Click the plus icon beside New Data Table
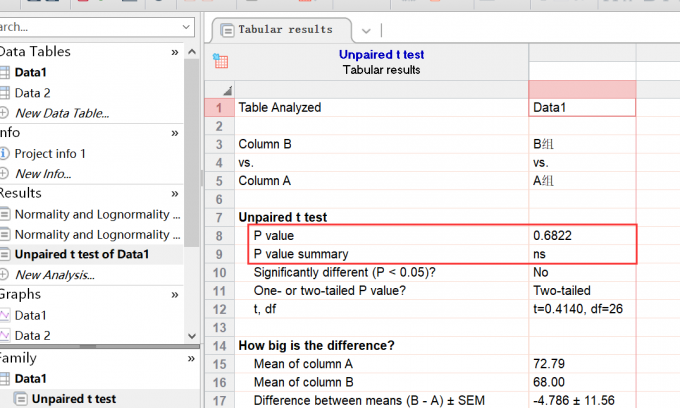This screenshot has width=680, height=408. pos(4,113)
